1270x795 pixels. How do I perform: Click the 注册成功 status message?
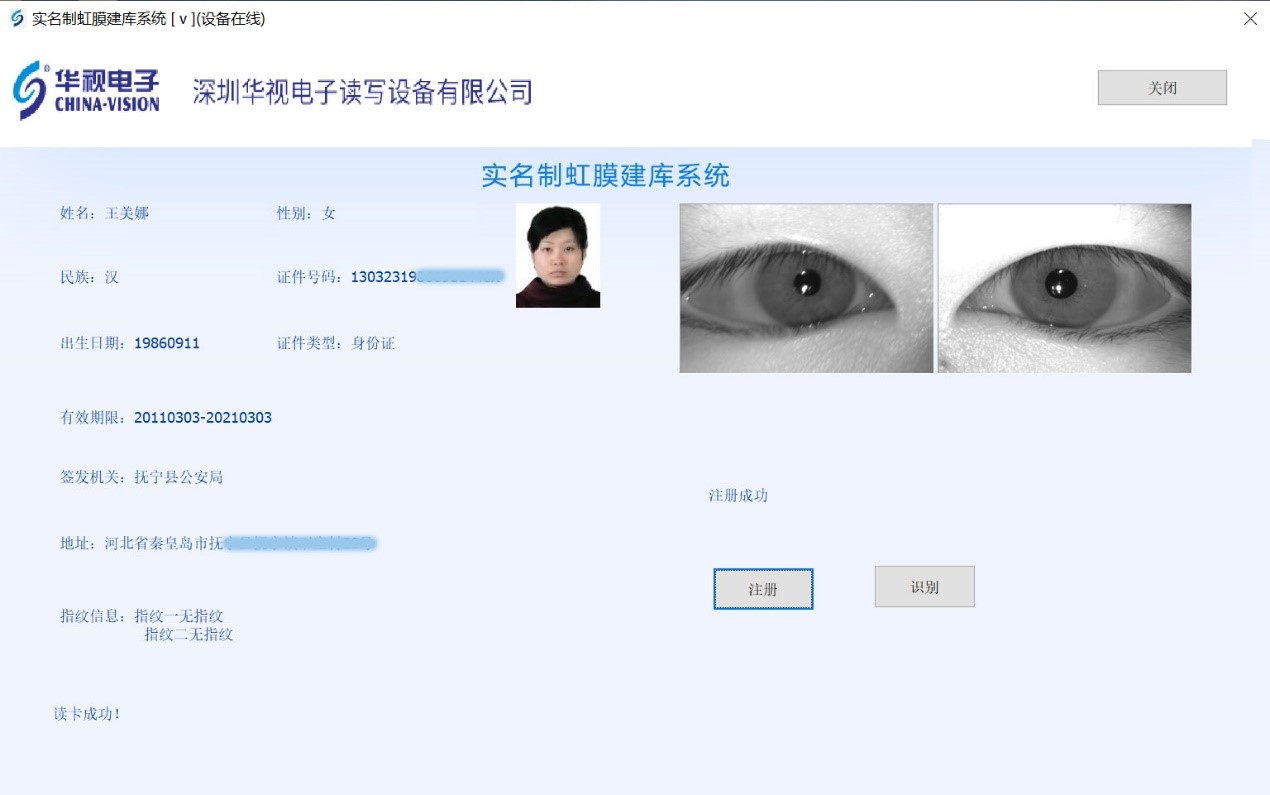(738, 495)
